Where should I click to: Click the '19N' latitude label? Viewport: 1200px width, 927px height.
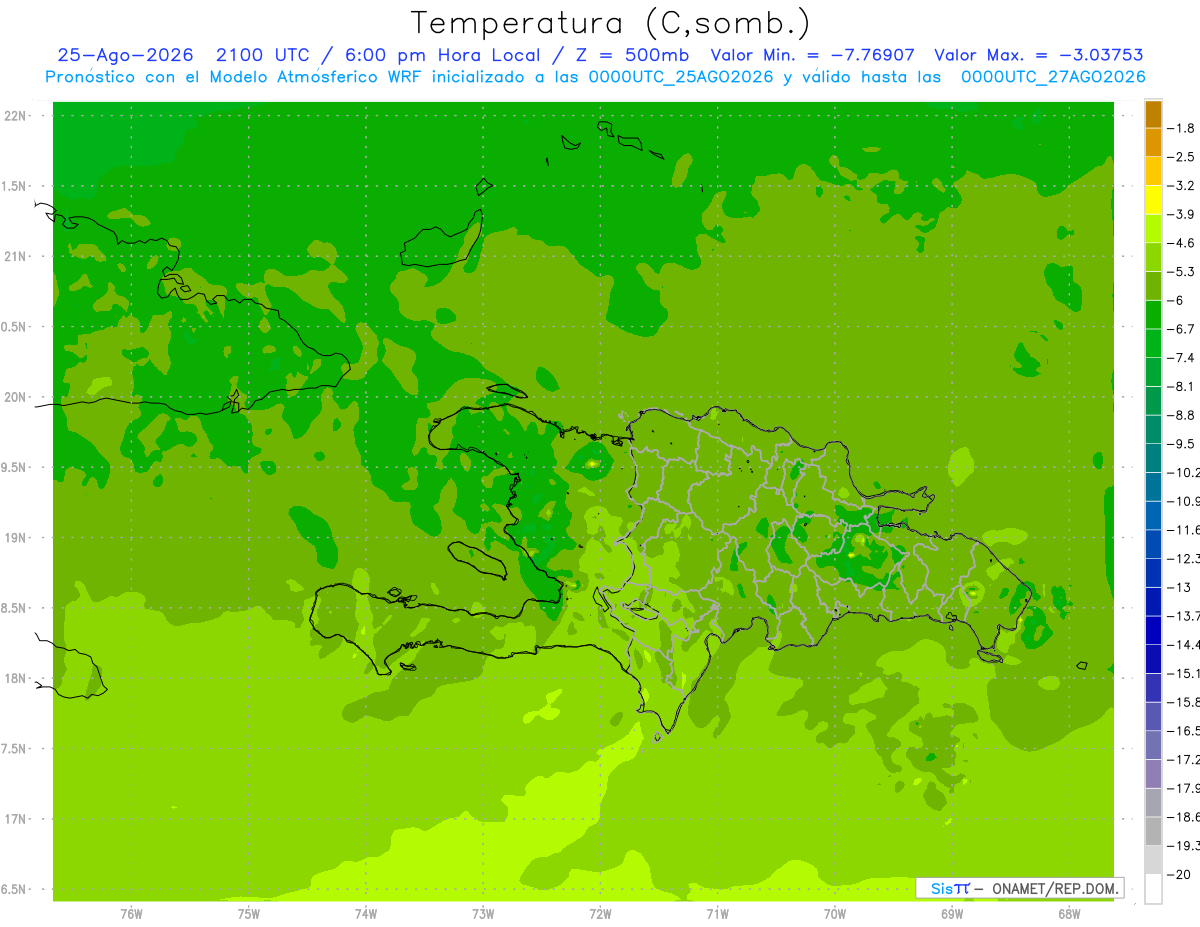point(17,538)
